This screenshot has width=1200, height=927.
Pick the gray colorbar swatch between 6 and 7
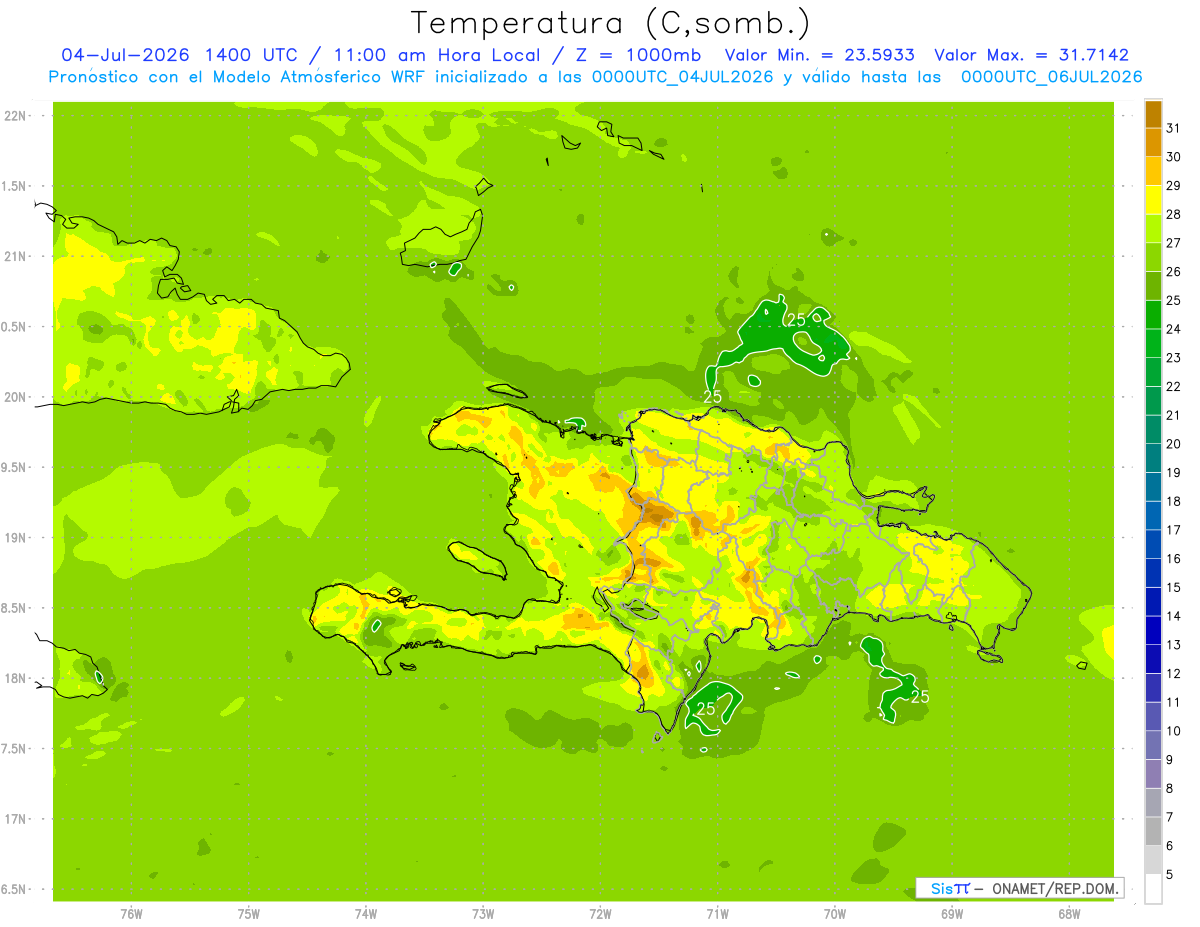pyautogui.click(x=1153, y=831)
